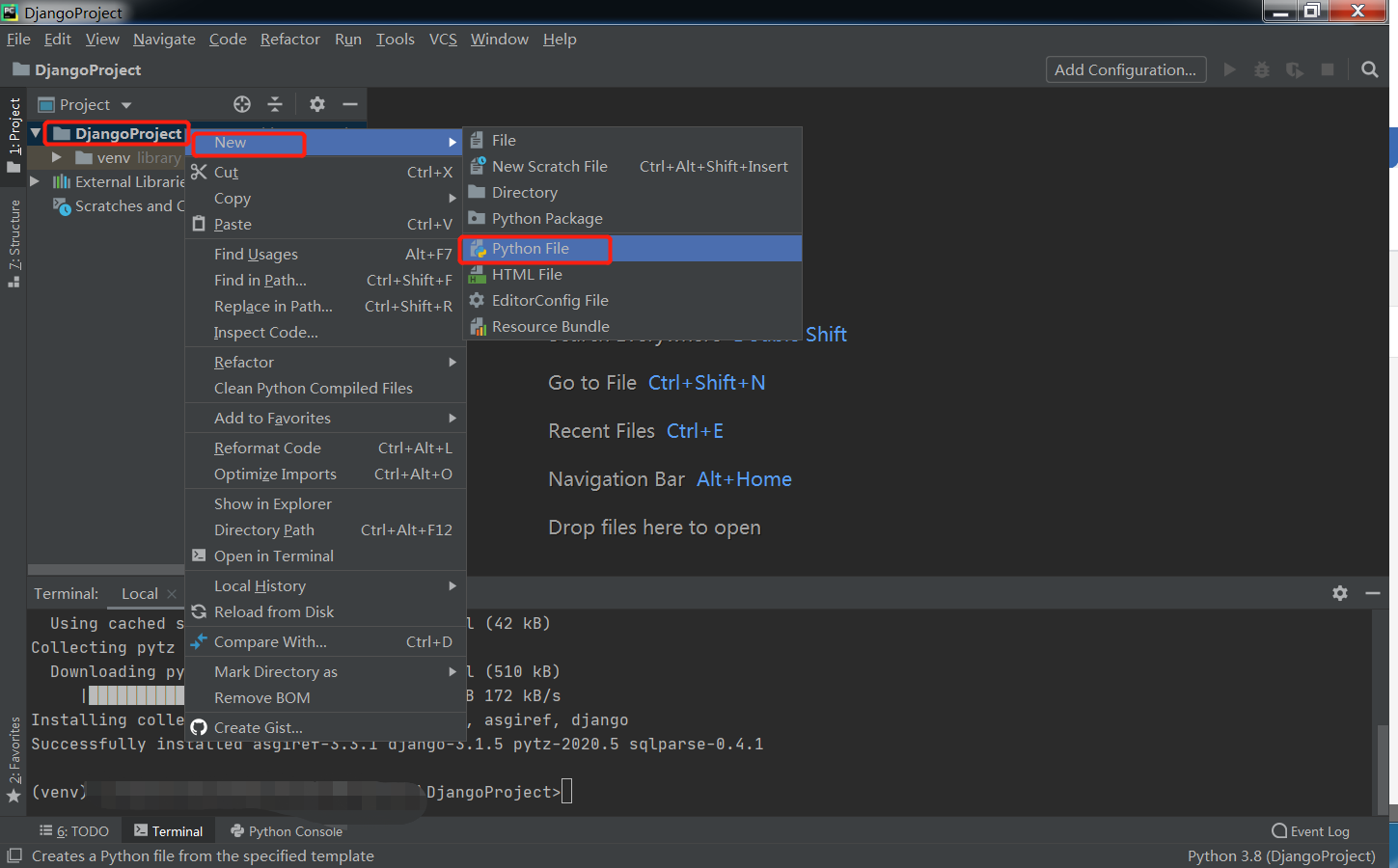Viewport: 1398px width, 868px height.
Task: Click the Resource Bundle icon
Action: tap(477, 326)
